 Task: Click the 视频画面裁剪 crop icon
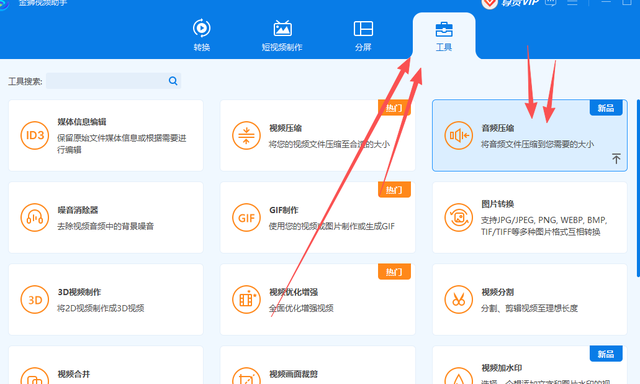(x=246, y=376)
